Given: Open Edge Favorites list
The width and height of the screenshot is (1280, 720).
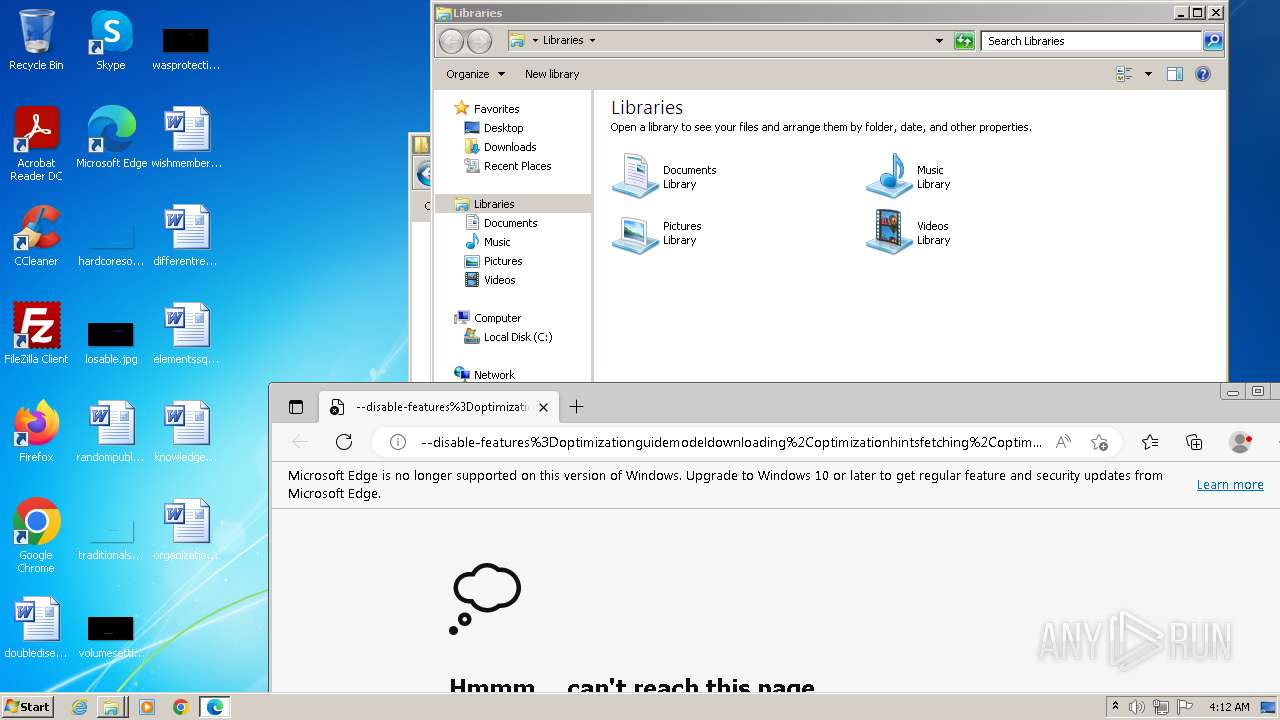Looking at the screenshot, I should point(1150,442).
